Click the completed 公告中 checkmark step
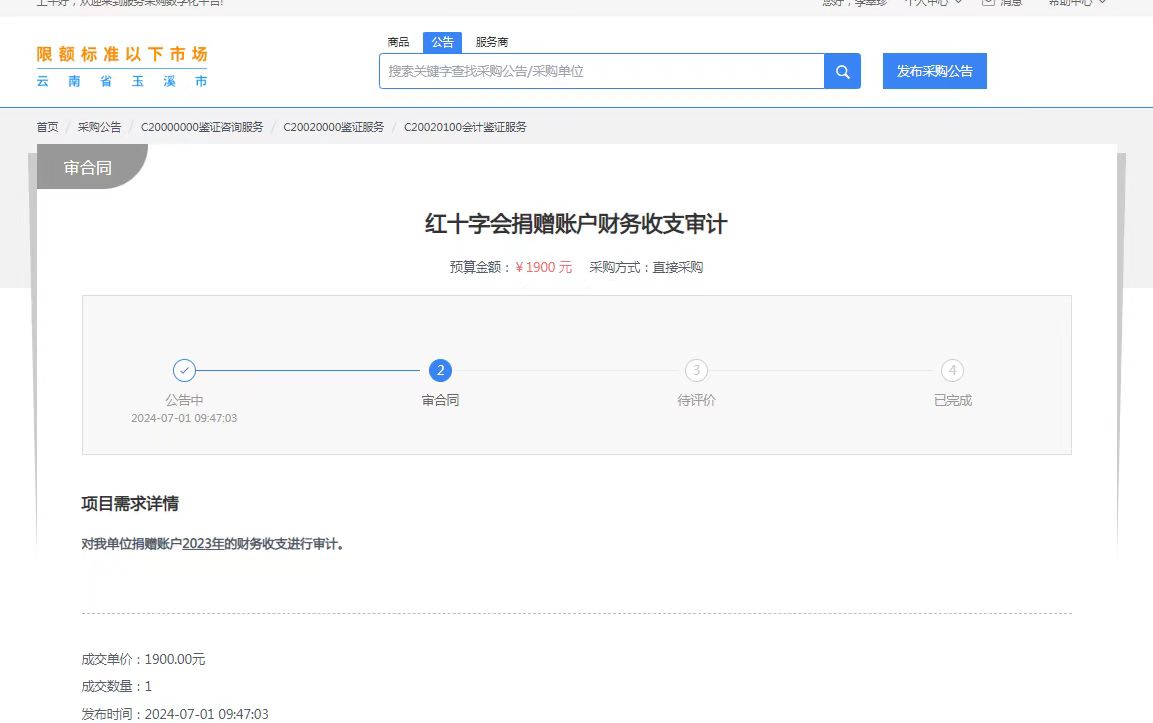1153x723 pixels. coord(184,371)
